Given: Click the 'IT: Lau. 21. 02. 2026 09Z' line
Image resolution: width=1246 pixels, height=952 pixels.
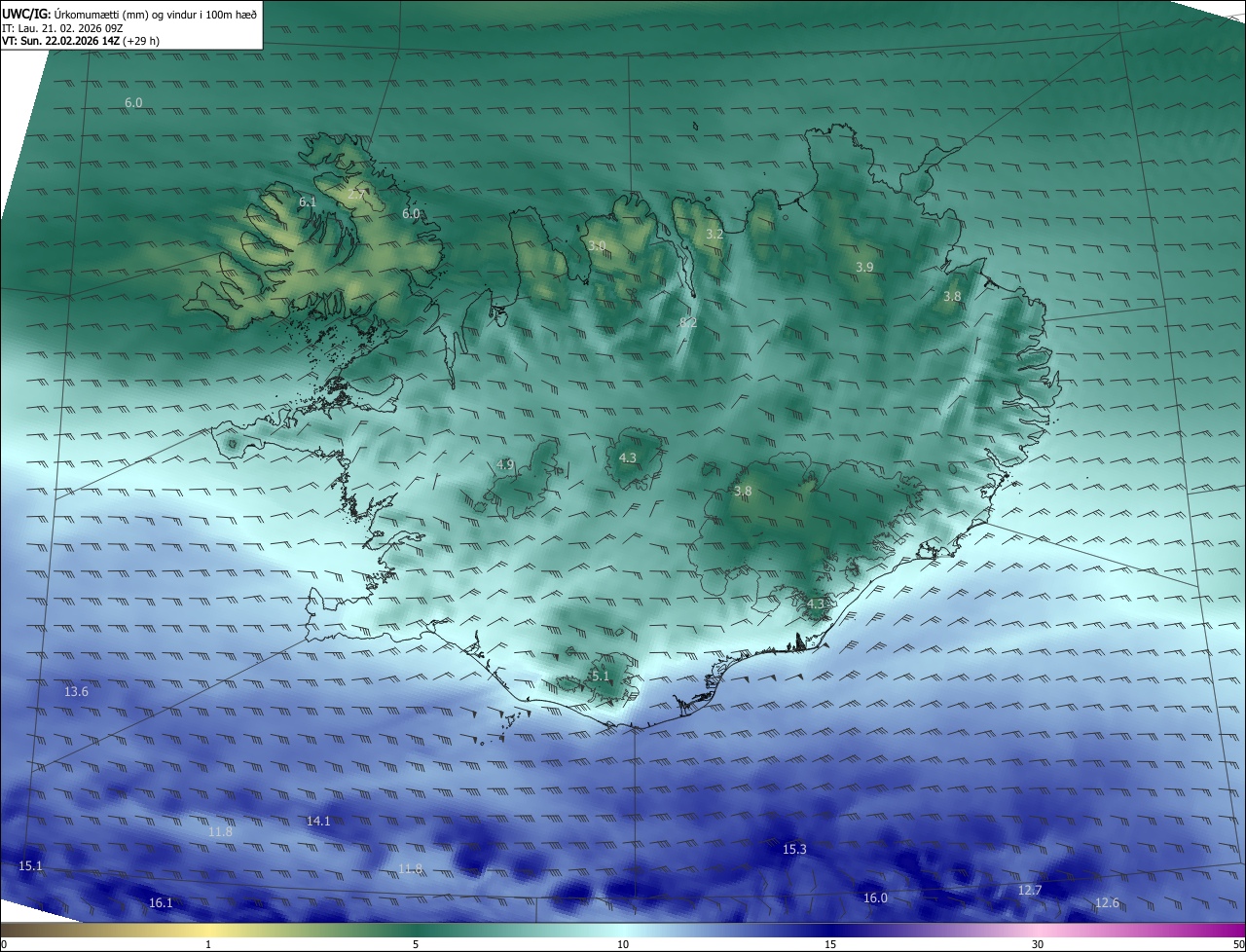Looking at the screenshot, I should pyautogui.click(x=62, y=28).
